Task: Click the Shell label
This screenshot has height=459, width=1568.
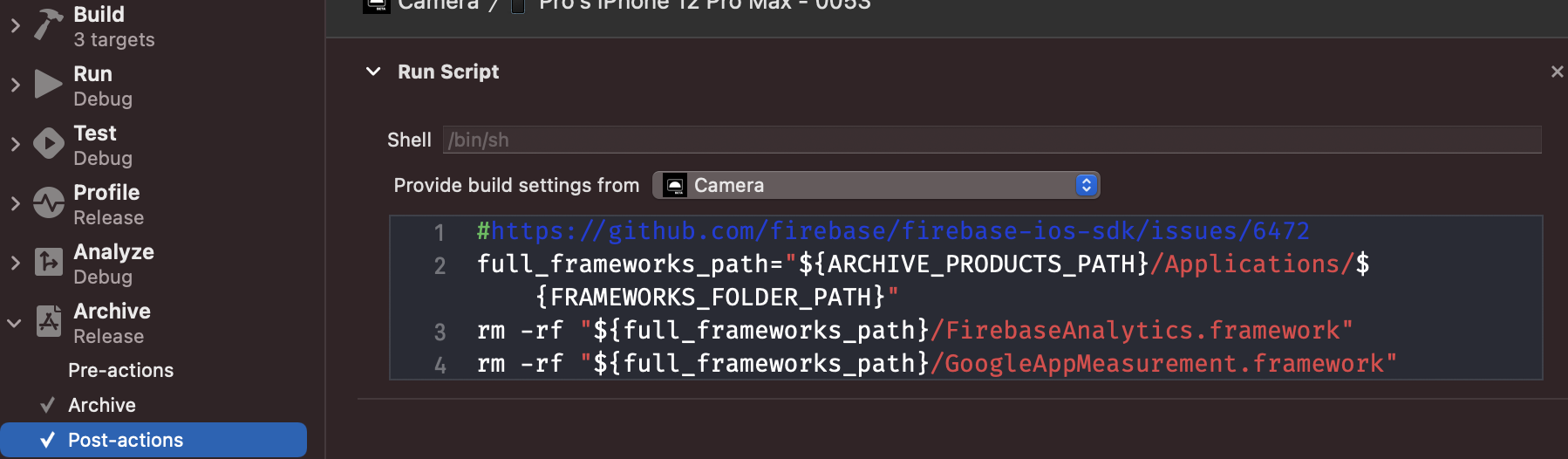Action: pos(409,140)
